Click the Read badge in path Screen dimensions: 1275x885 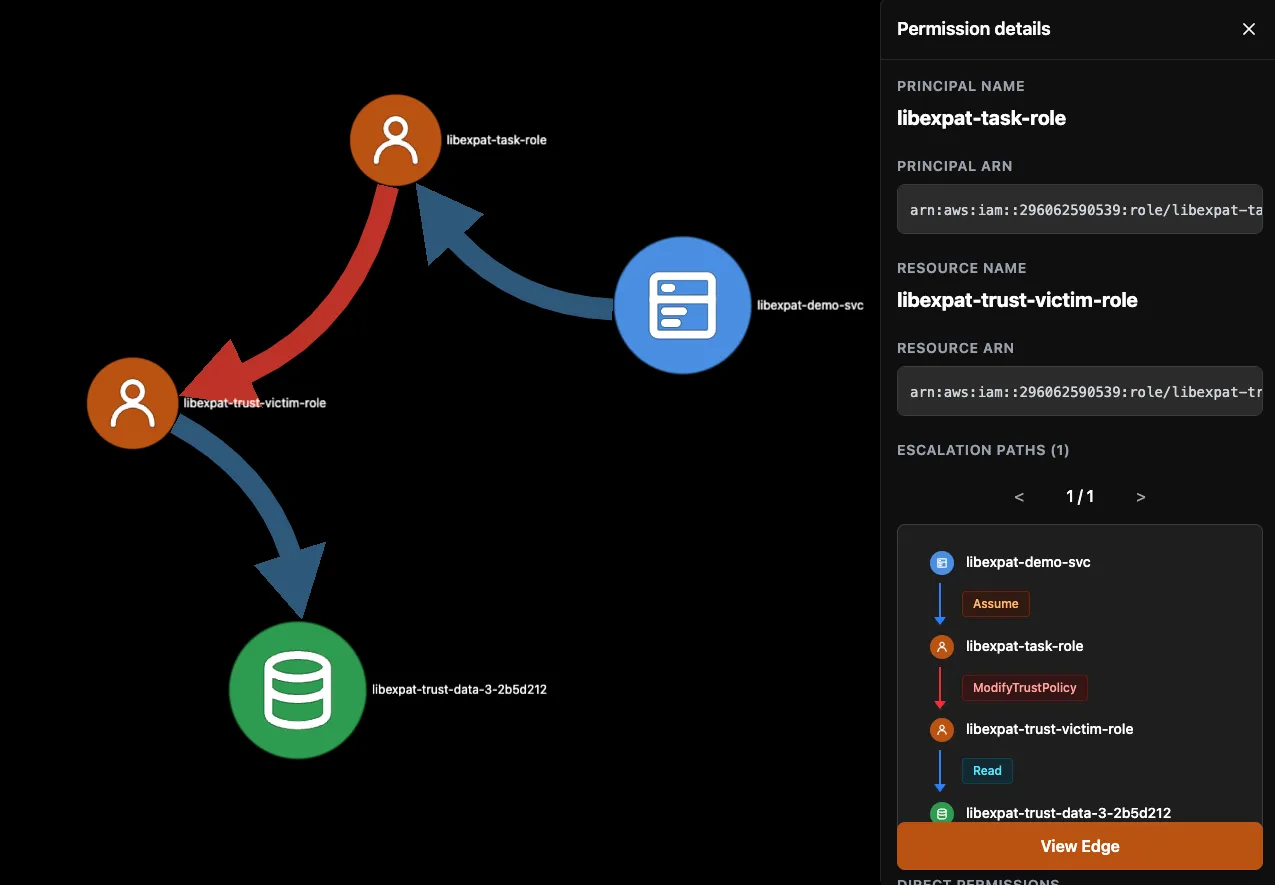click(987, 771)
